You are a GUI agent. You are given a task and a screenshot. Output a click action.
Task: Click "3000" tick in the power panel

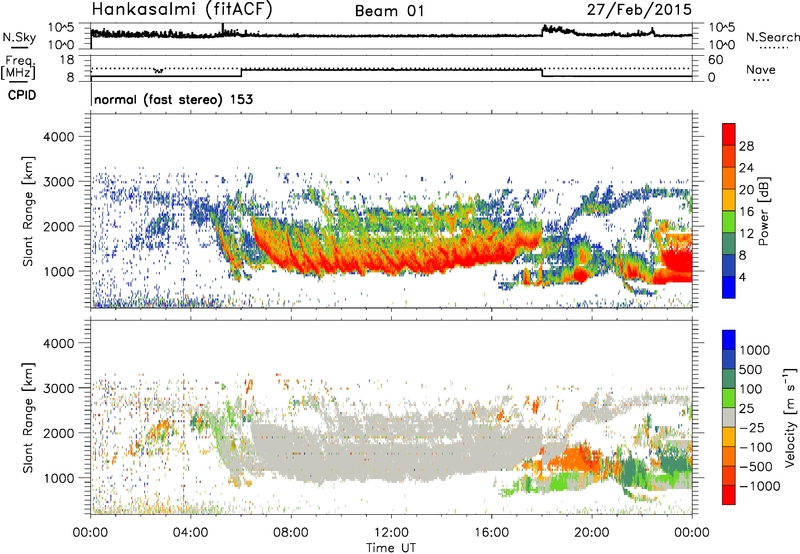[58, 182]
